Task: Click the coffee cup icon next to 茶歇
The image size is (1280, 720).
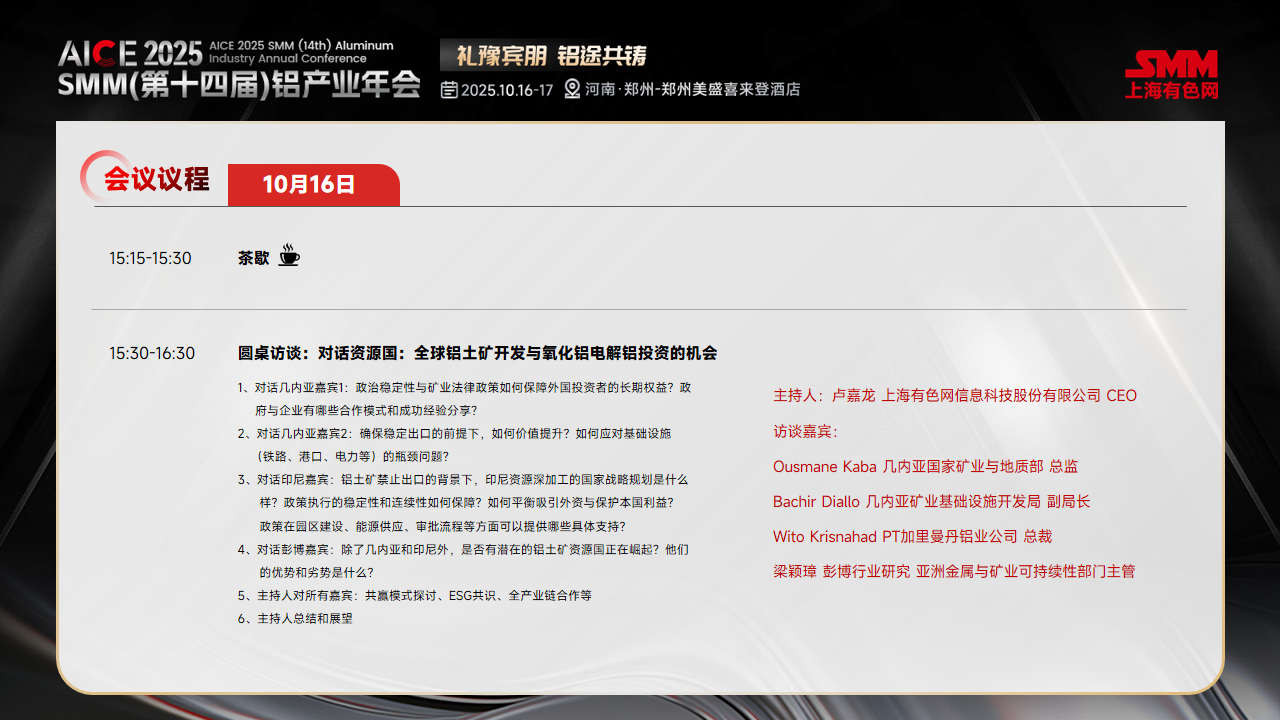Action: pos(289,256)
